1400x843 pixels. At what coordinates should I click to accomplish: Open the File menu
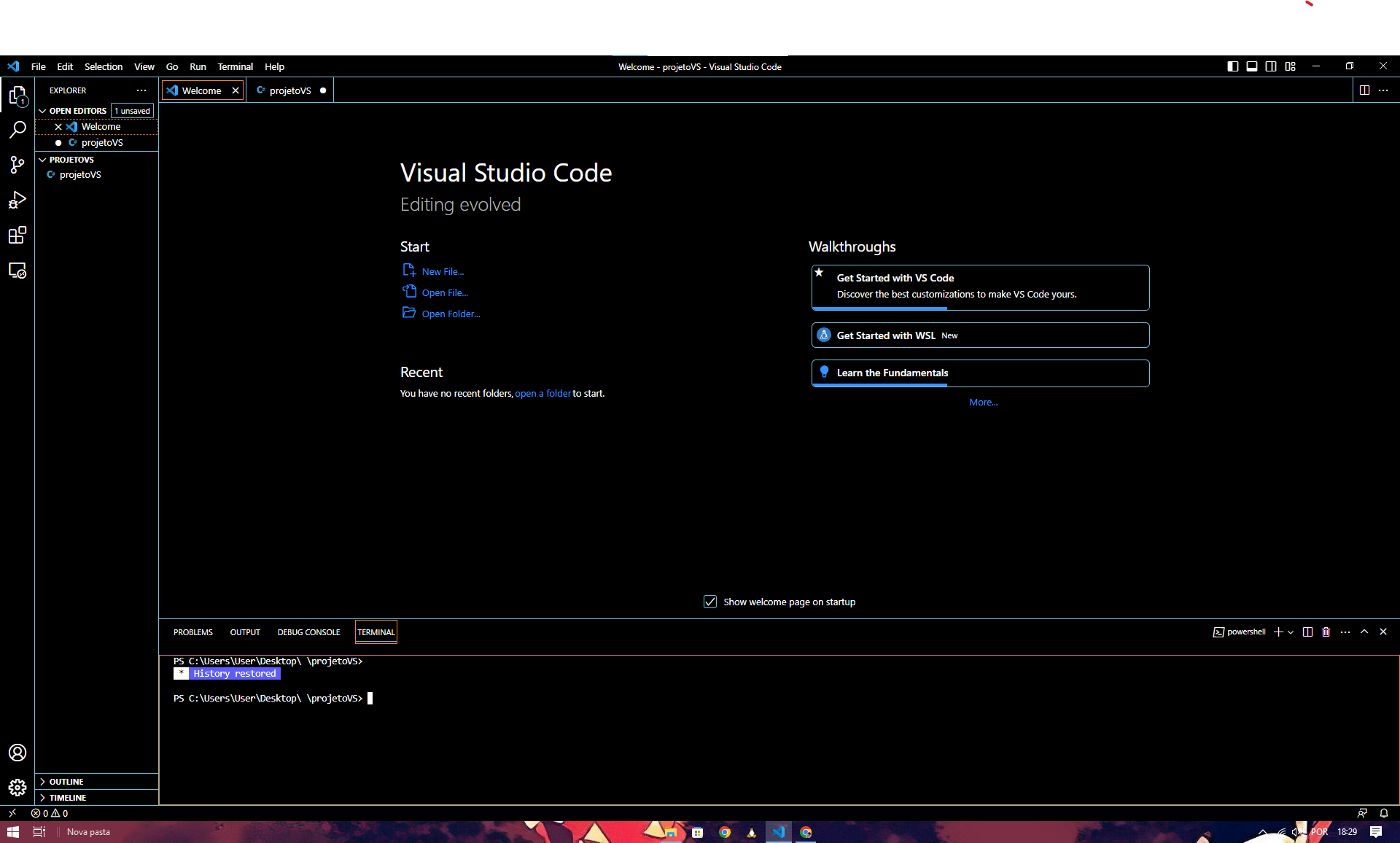(39, 66)
